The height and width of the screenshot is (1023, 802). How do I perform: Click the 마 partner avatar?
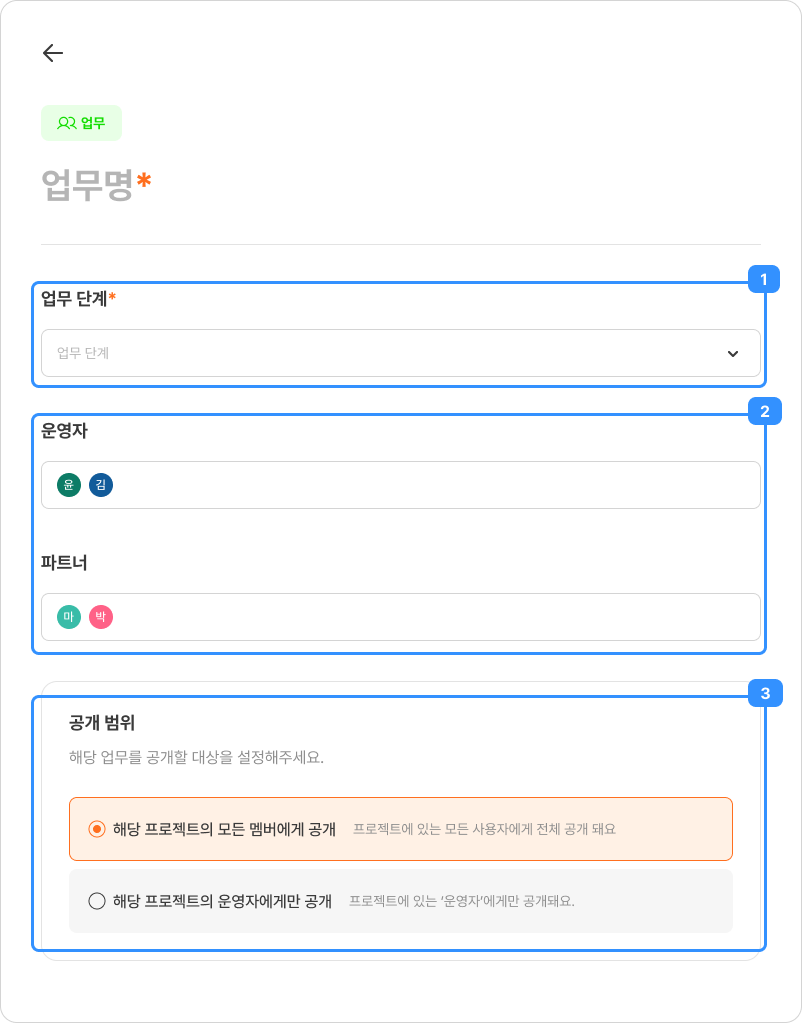tap(69, 617)
